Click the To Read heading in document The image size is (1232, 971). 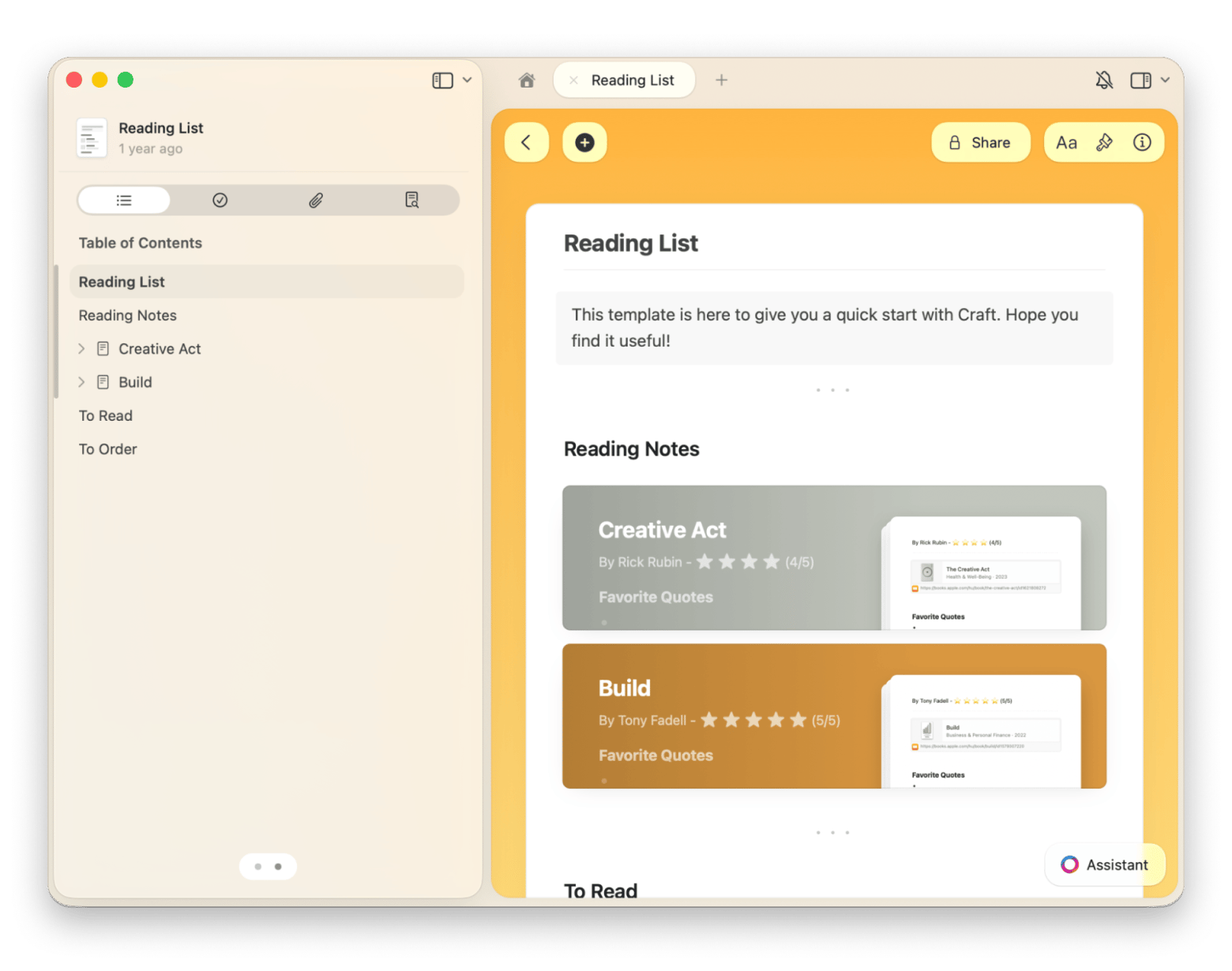[x=600, y=890]
